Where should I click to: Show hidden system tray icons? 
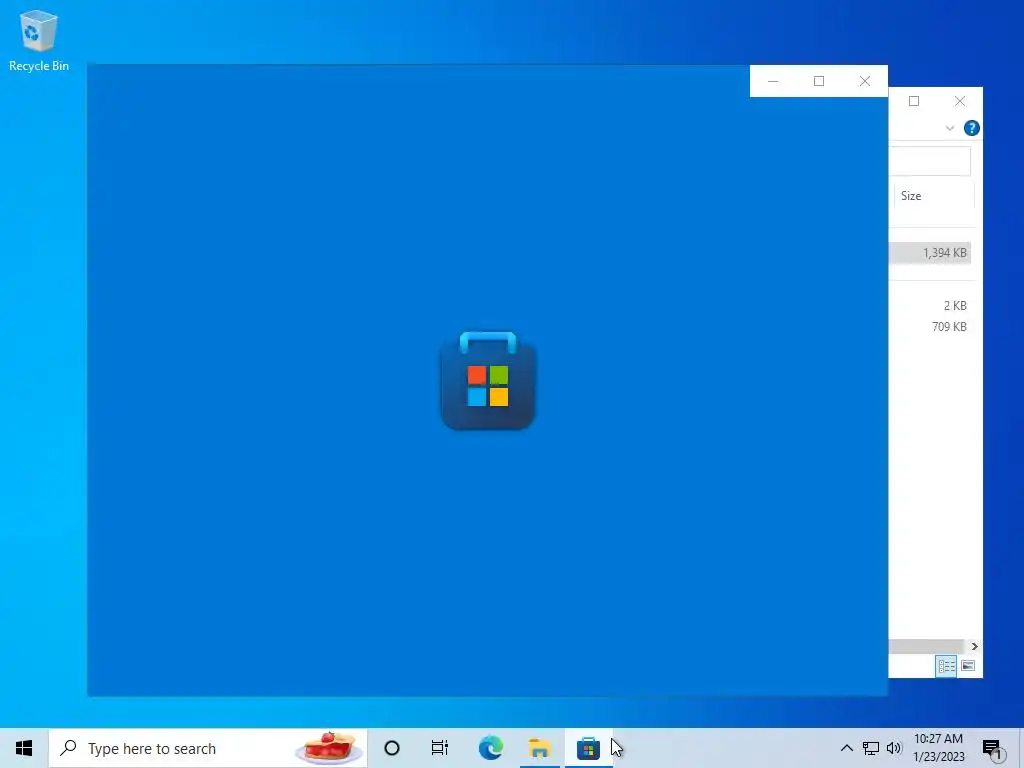pyautogui.click(x=846, y=748)
